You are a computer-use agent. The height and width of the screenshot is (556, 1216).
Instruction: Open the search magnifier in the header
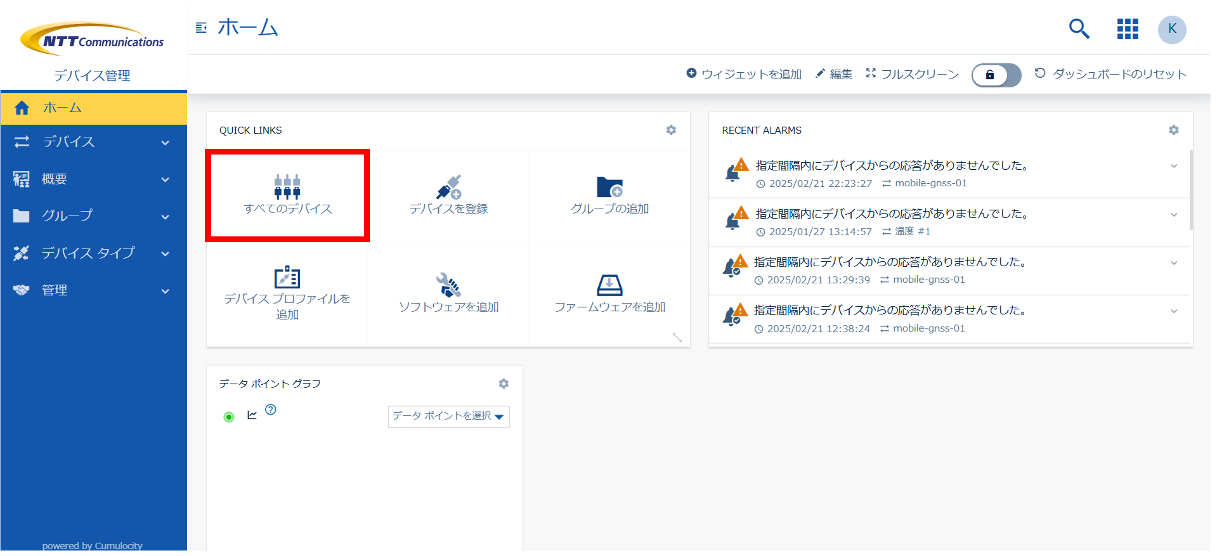coord(1079,29)
